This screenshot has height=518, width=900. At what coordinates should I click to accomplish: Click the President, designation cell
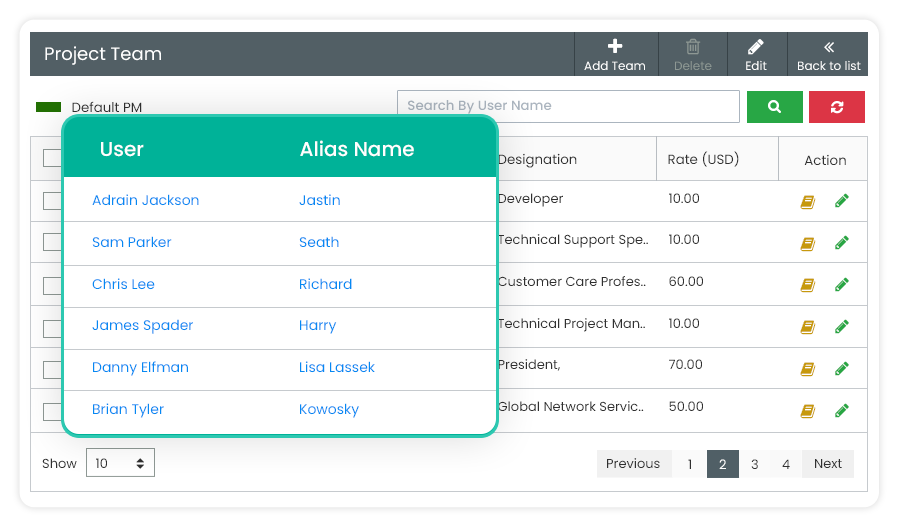coord(529,365)
